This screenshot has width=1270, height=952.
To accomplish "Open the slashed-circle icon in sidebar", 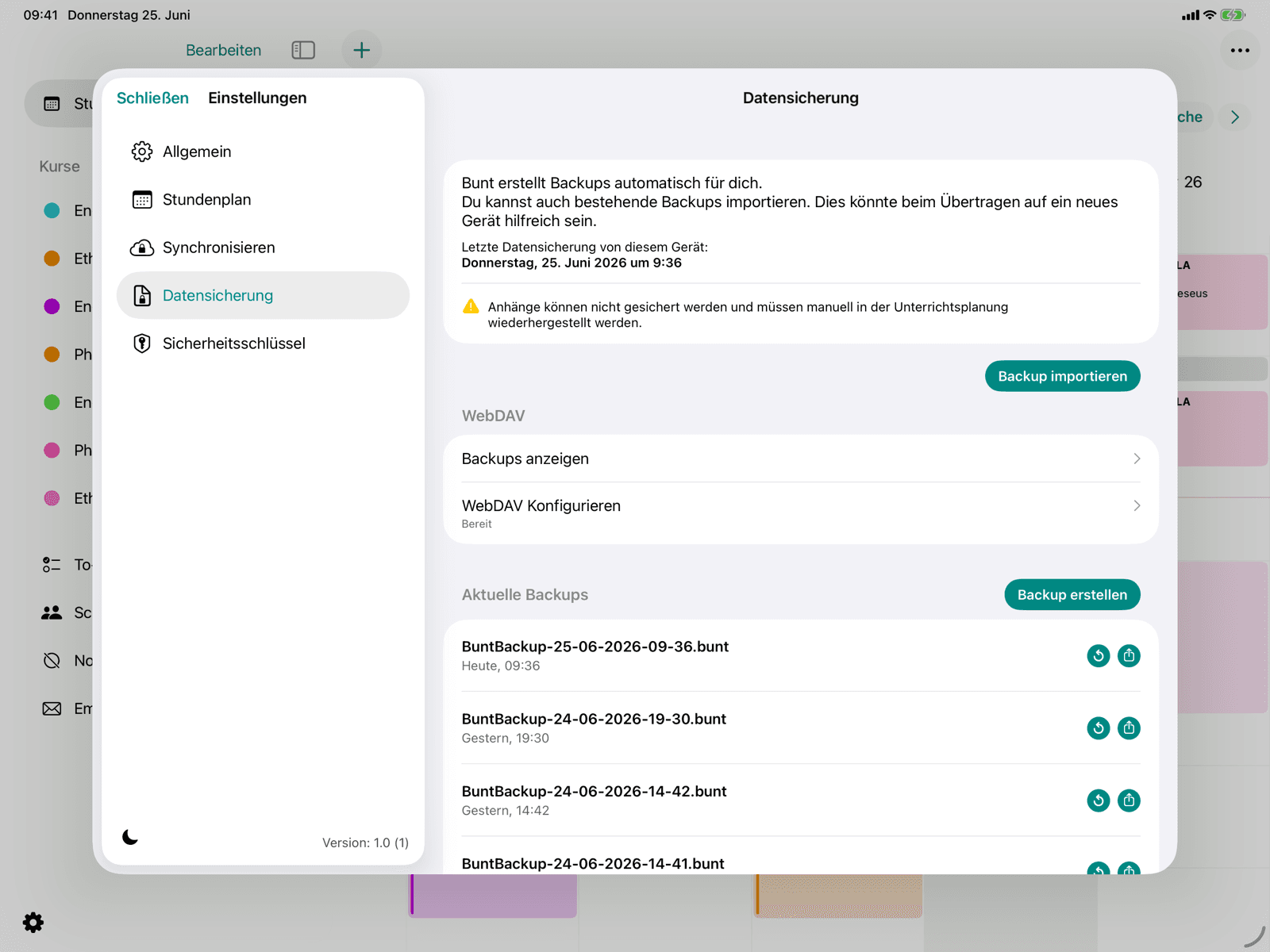I will pos(52,661).
